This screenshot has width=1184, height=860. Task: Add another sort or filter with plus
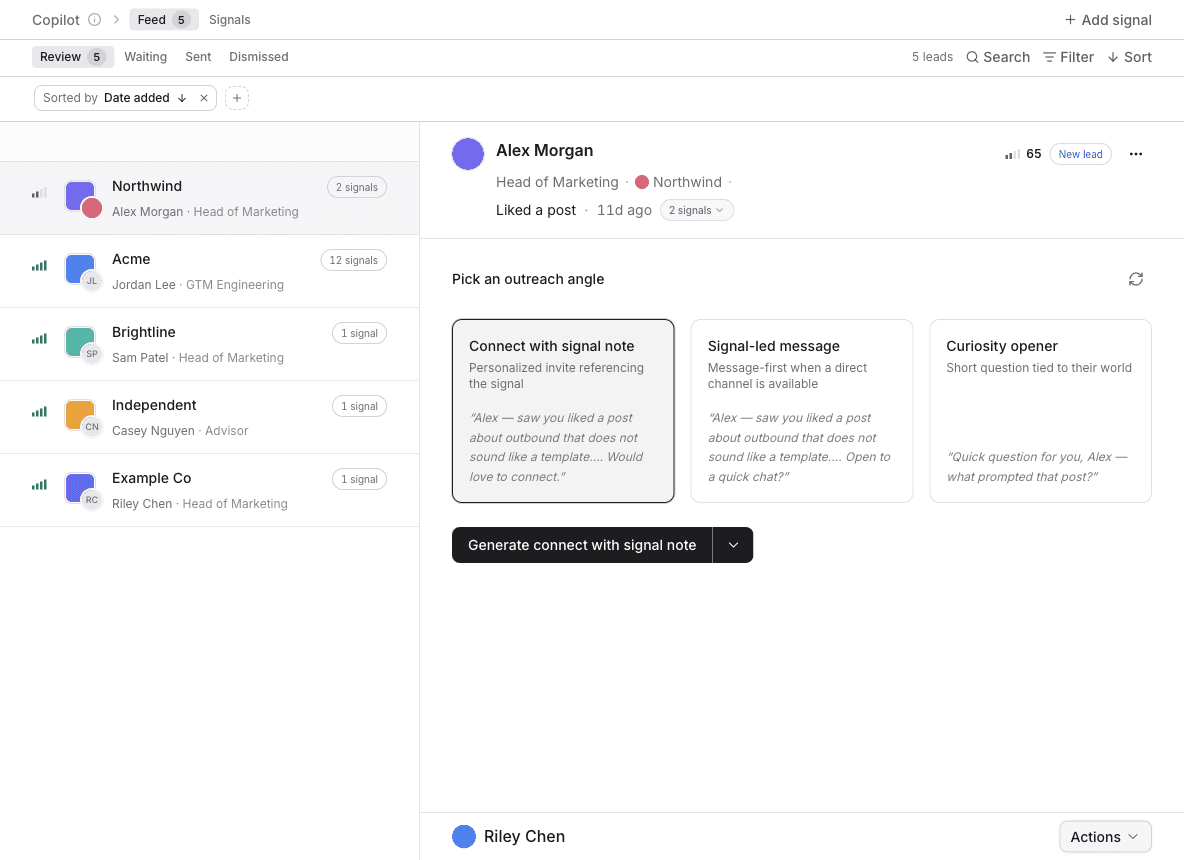[237, 98]
